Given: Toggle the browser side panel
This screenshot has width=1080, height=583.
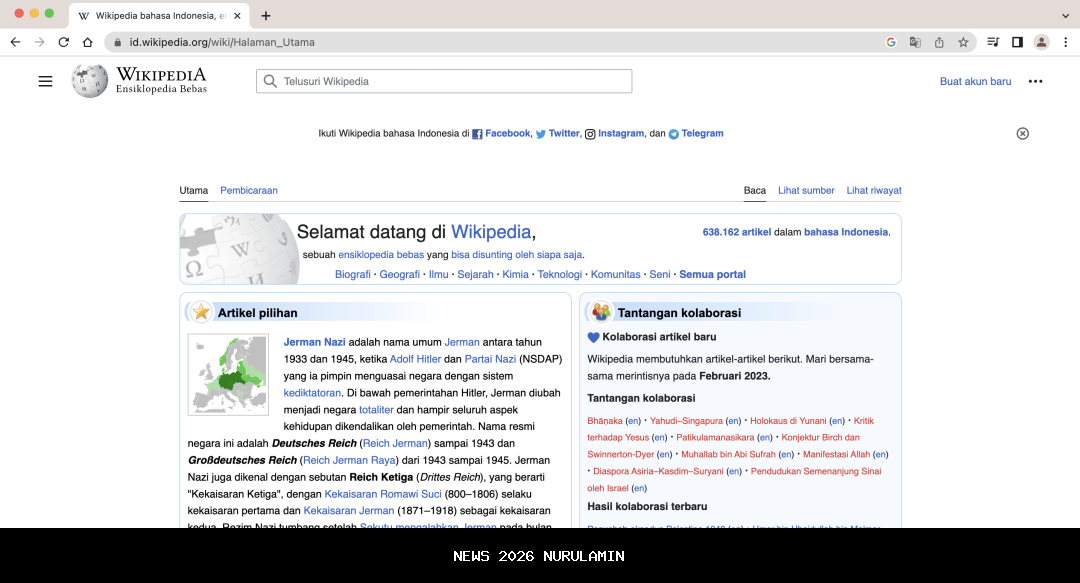Looking at the screenshot, I should click(1017, 42).
